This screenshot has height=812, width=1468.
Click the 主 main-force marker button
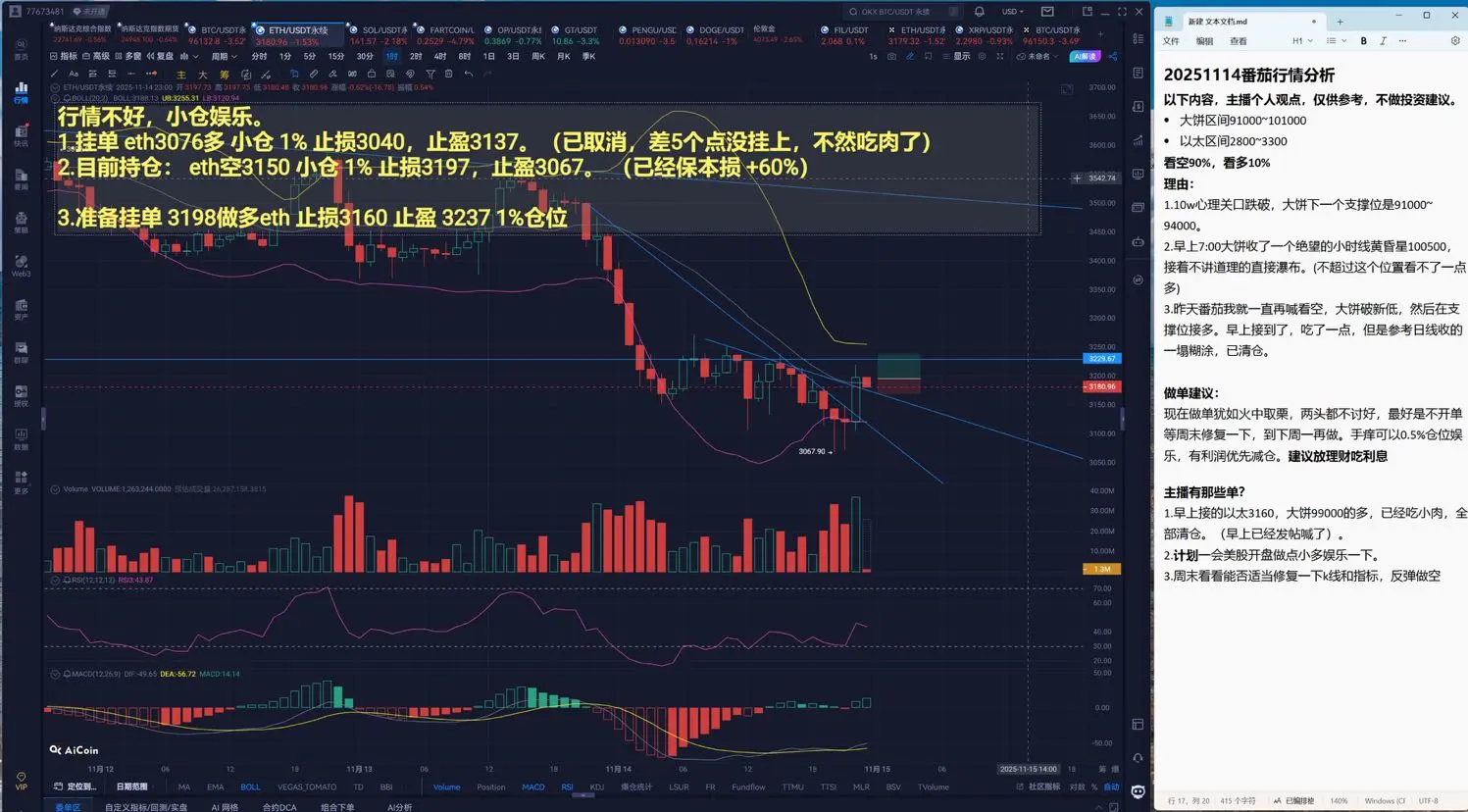[x=180, y=75]
